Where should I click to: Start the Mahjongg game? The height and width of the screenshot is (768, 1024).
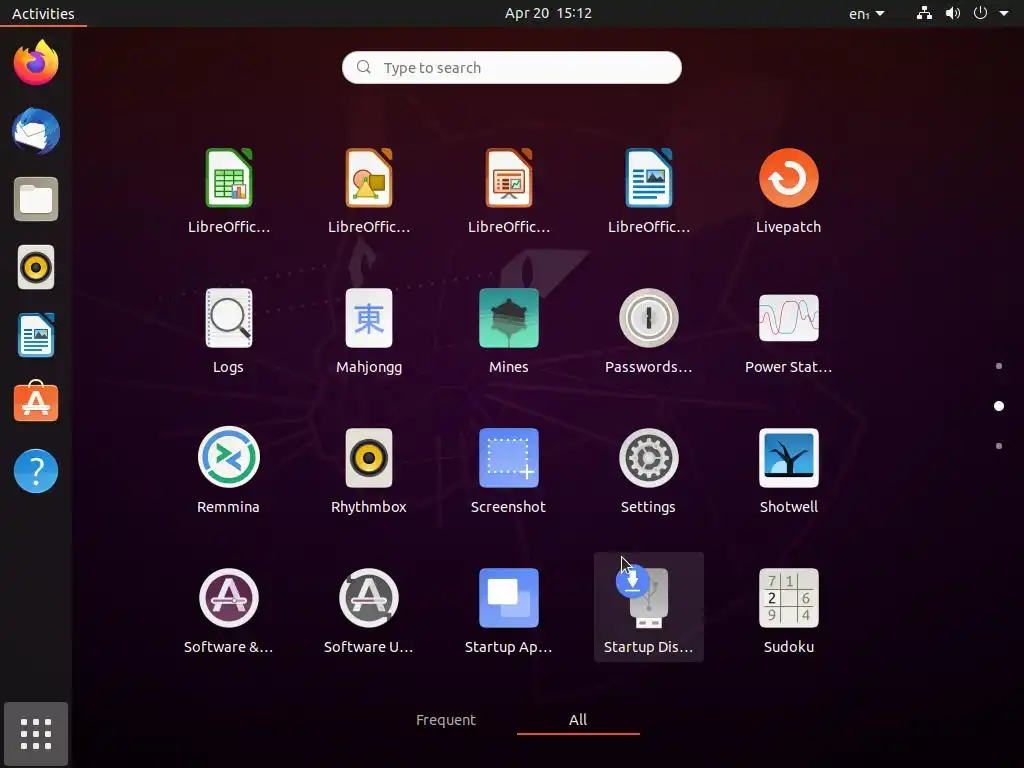pos(369,318)
